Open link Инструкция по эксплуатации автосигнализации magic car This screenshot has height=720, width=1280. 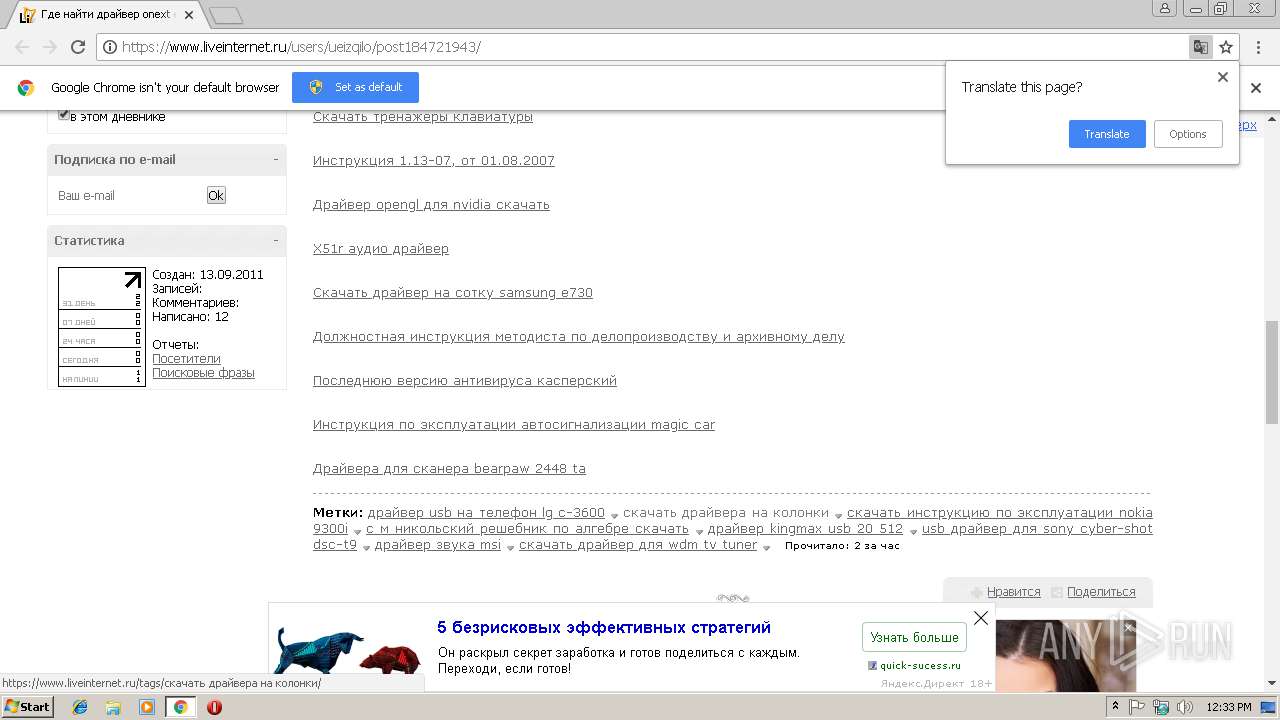point(514,425)
